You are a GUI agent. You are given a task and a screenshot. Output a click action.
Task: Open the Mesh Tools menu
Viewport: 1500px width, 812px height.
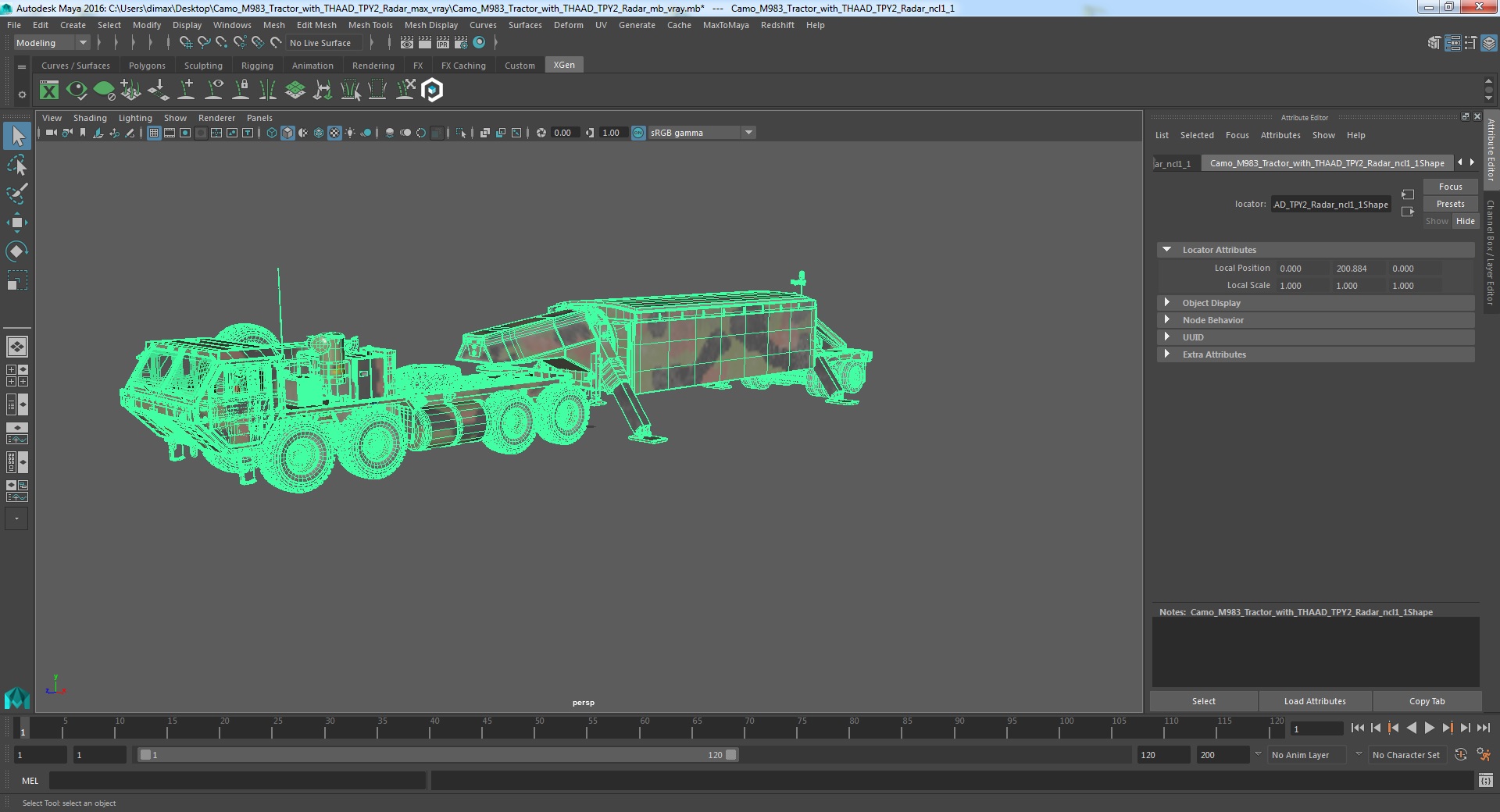[x=370, y=25]
